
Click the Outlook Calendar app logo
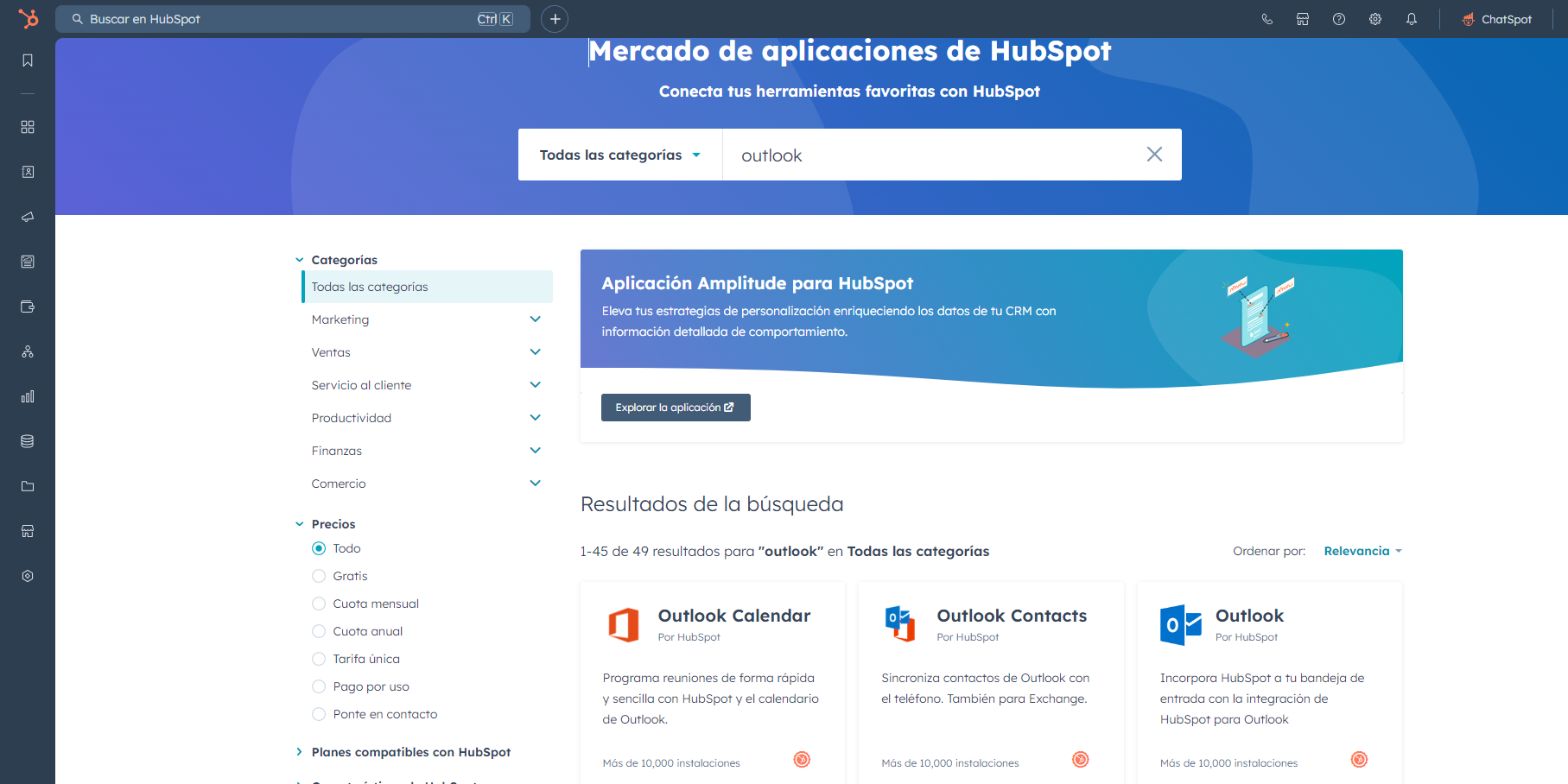point(624,624)
